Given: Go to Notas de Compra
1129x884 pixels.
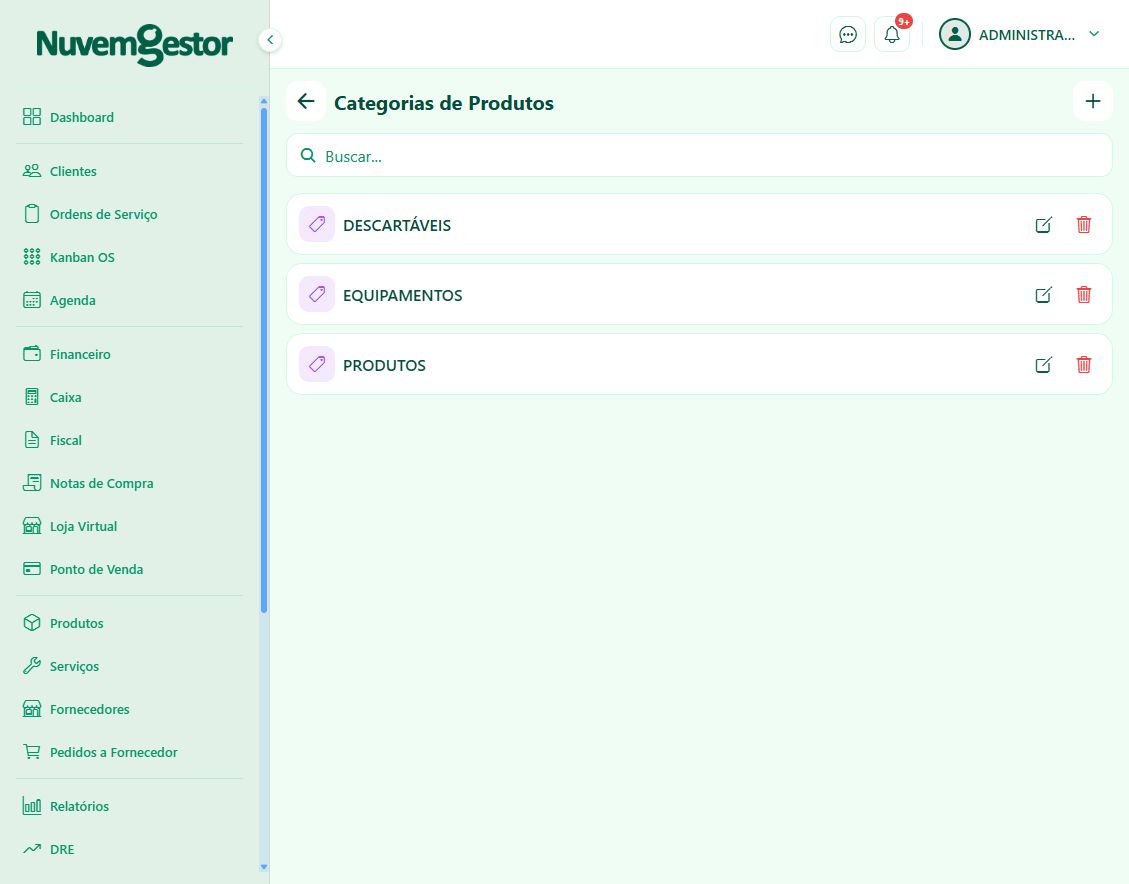Looking at the screenshot, I should point(130,483).
